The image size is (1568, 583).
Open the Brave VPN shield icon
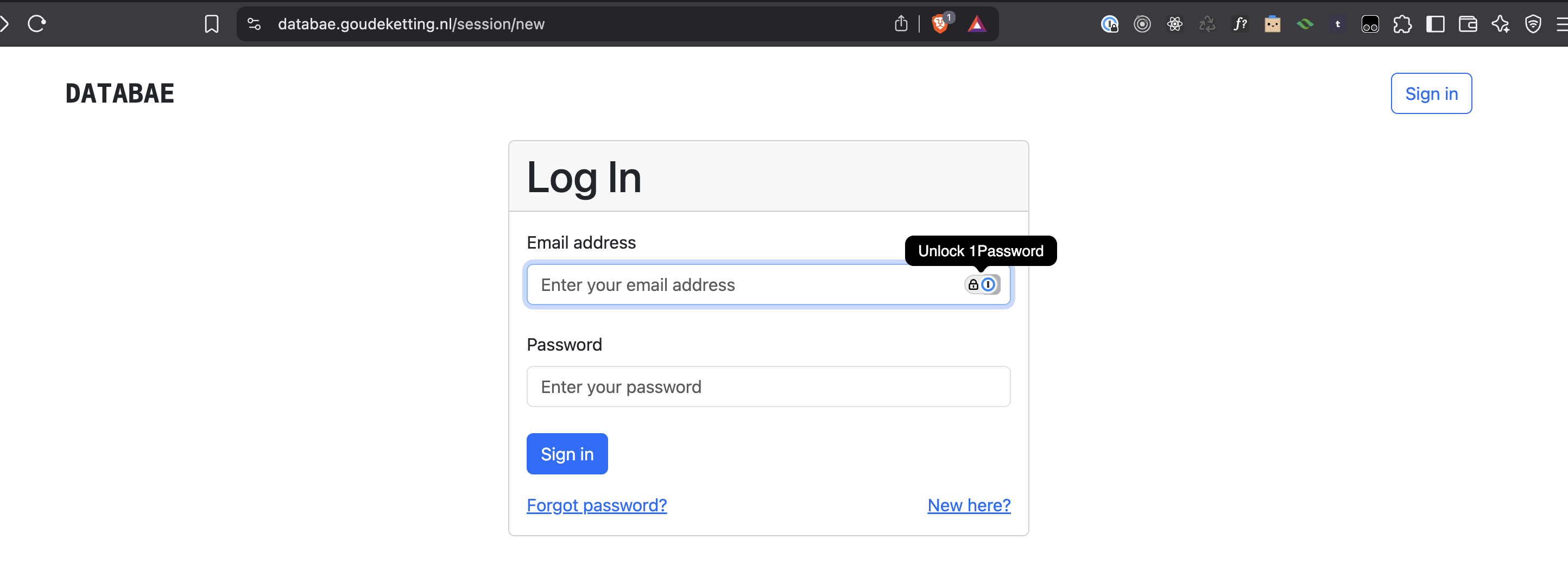click(x=1533, y=24)
